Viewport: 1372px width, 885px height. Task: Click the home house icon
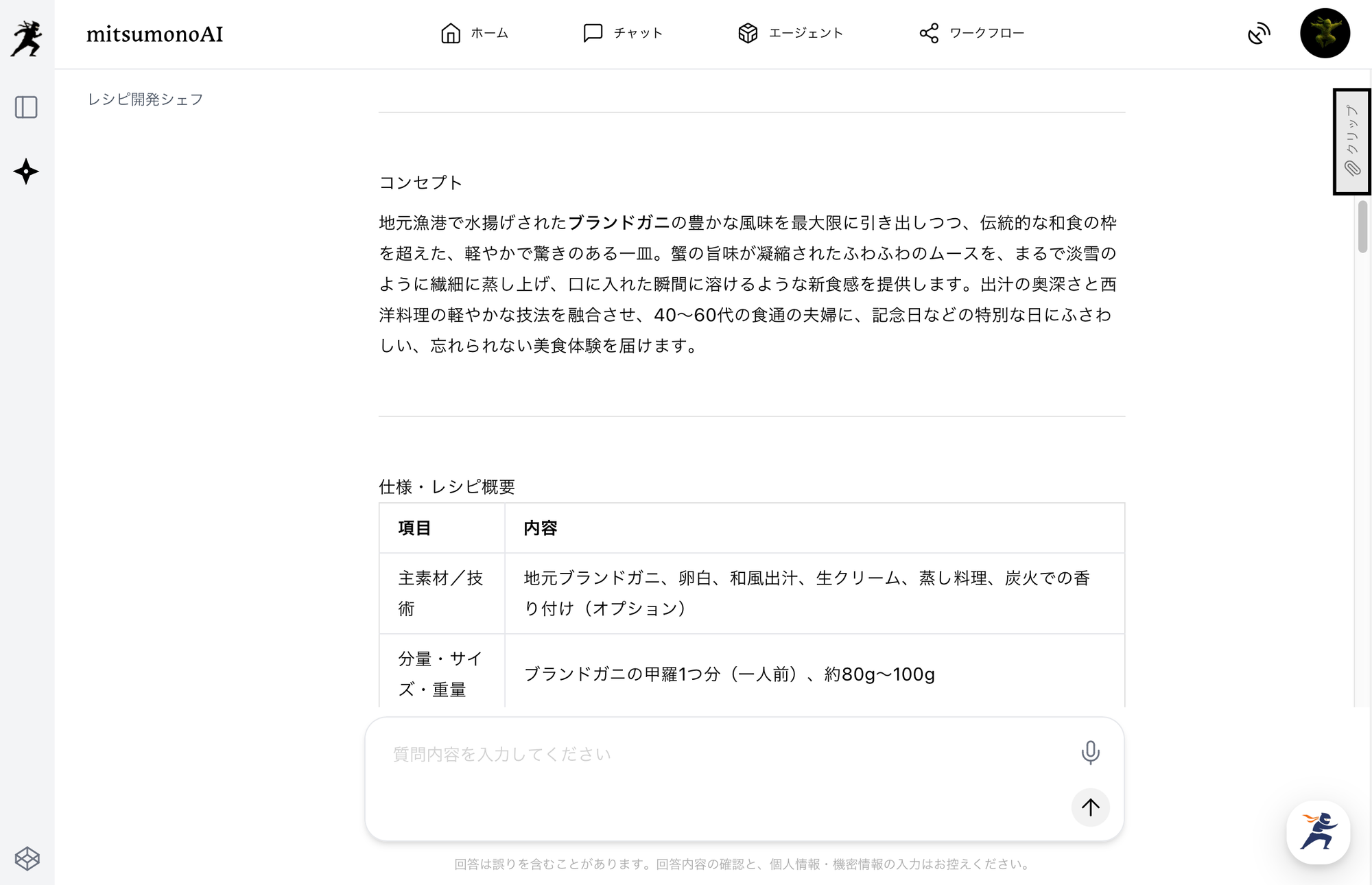[451, 33]
